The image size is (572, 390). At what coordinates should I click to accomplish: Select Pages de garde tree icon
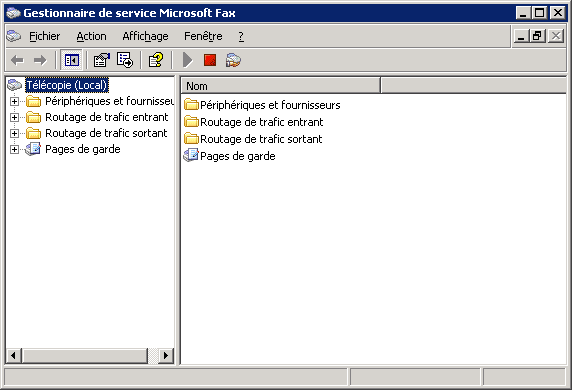pos(33,149)
